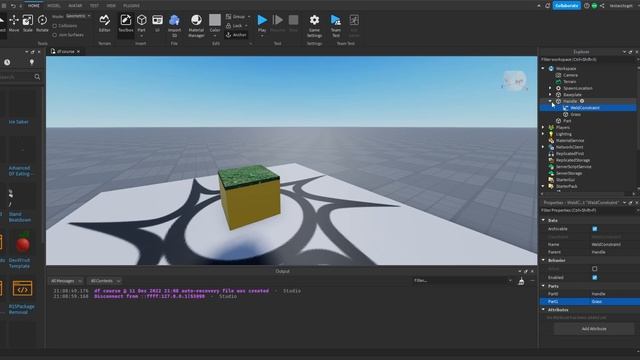The width and height of the screenshot is (640, 360).
Task: Select the Scale tool
Action: pos(28,23)
